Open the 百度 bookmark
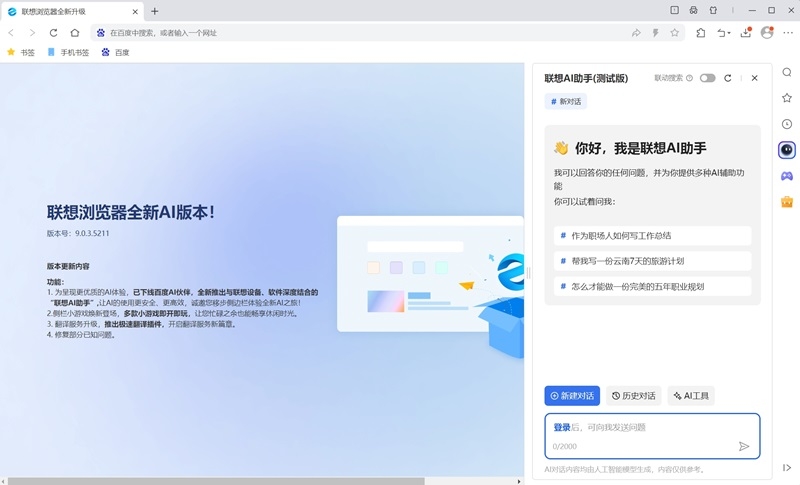The height and width of the screenshot is (485, 800). (115, 52)
